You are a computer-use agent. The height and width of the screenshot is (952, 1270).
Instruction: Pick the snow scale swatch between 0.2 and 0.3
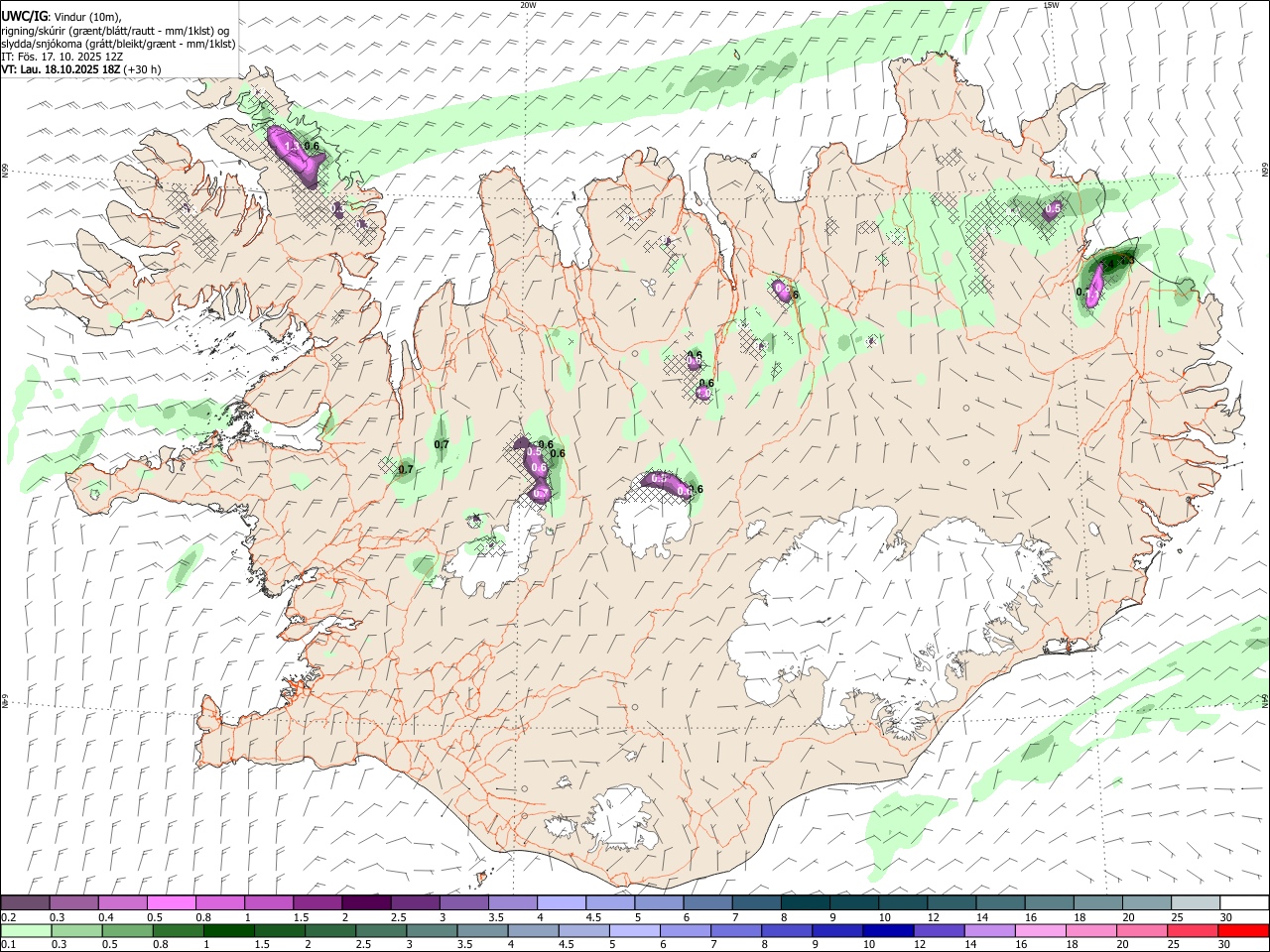[25, 902]
